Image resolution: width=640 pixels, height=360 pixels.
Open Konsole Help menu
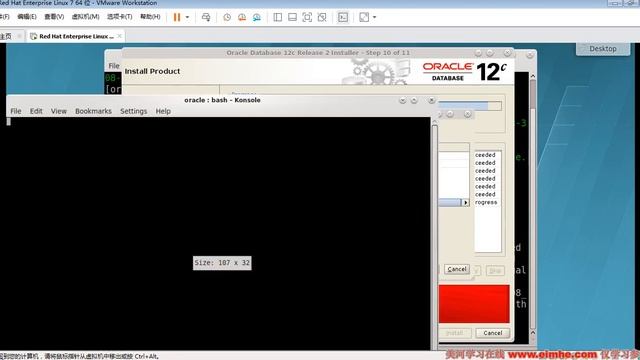coord(163,111)
